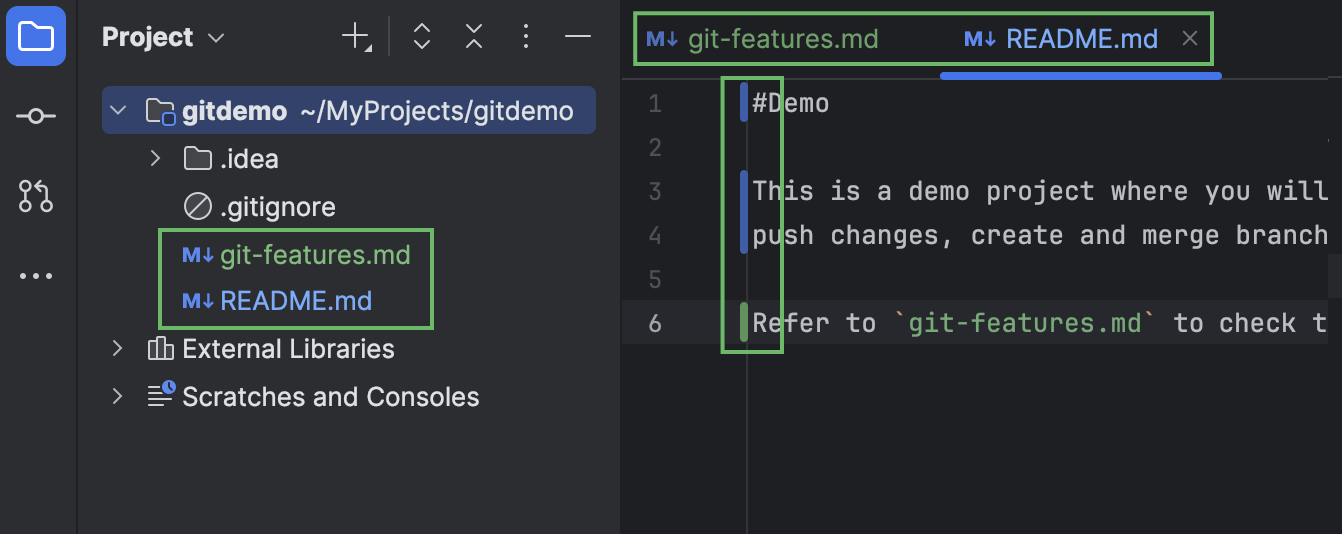Select git-features.md in the project tree
This screenshot has width=1342, height=534.
pyautogui.click(x=314, y=255)
